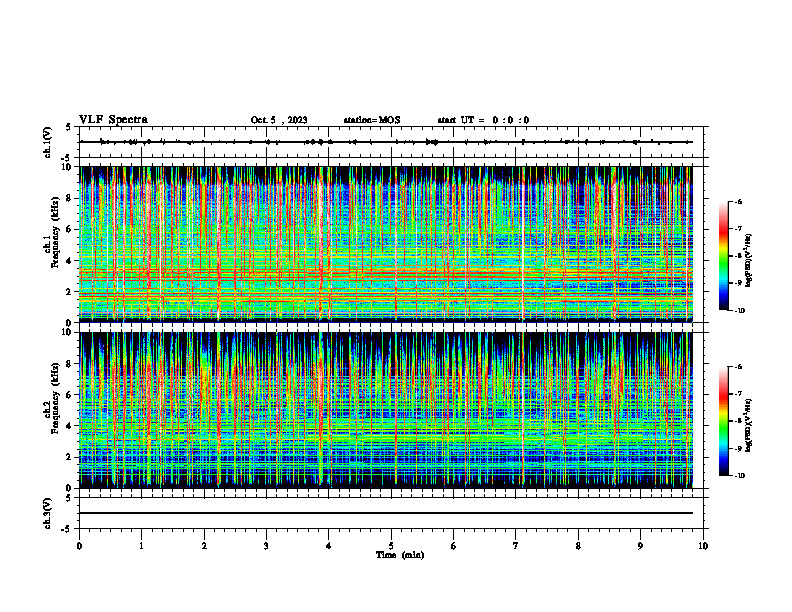Click the "station=MOS" header label

[372, 120]
